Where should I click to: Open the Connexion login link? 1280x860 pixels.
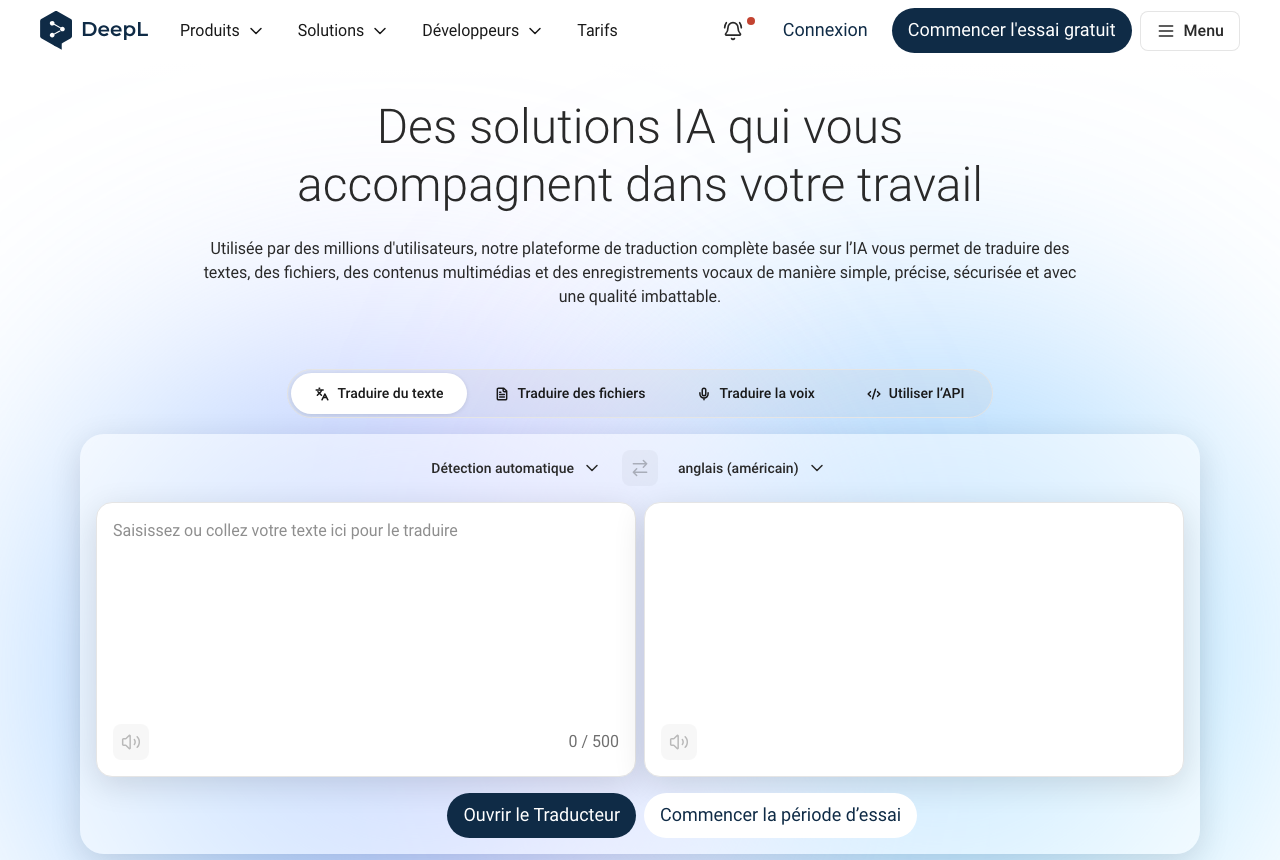click(x=825, y=30)
